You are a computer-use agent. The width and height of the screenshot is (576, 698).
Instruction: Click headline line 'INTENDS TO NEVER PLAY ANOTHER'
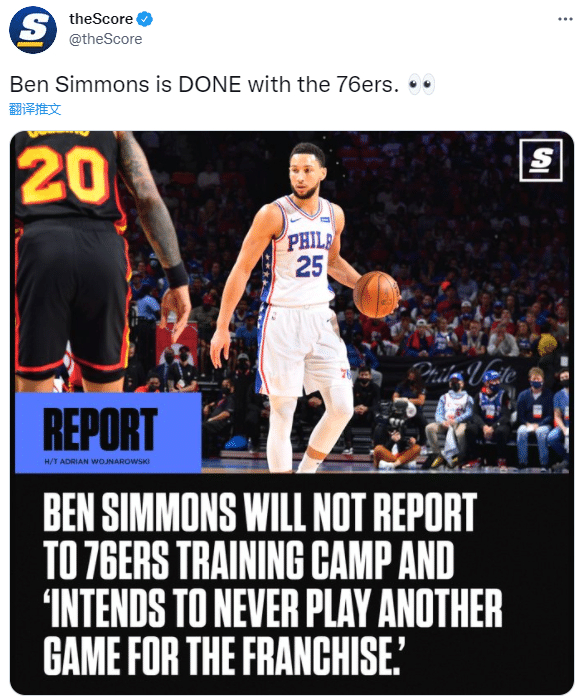pyautogui.click(x=272, y=608)
